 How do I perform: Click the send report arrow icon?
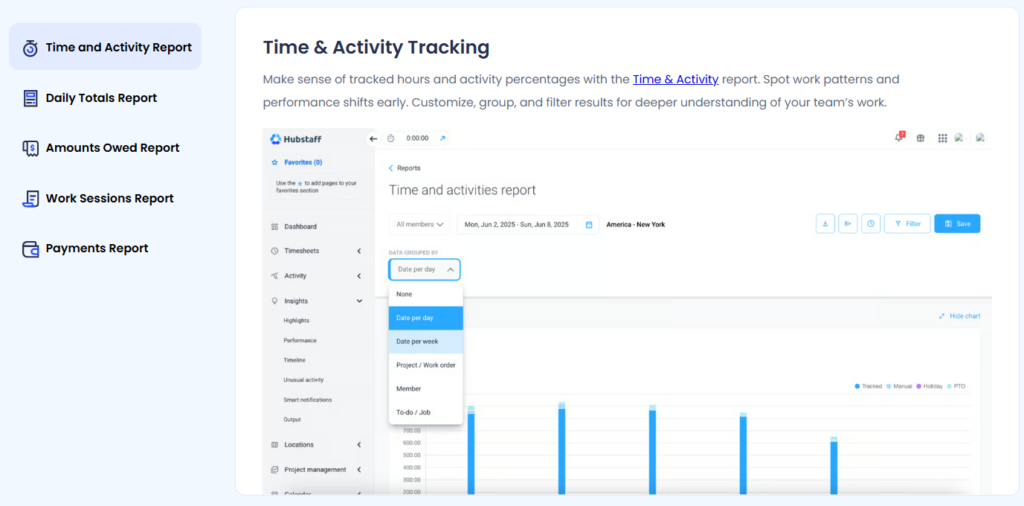(x=848, y=223)
